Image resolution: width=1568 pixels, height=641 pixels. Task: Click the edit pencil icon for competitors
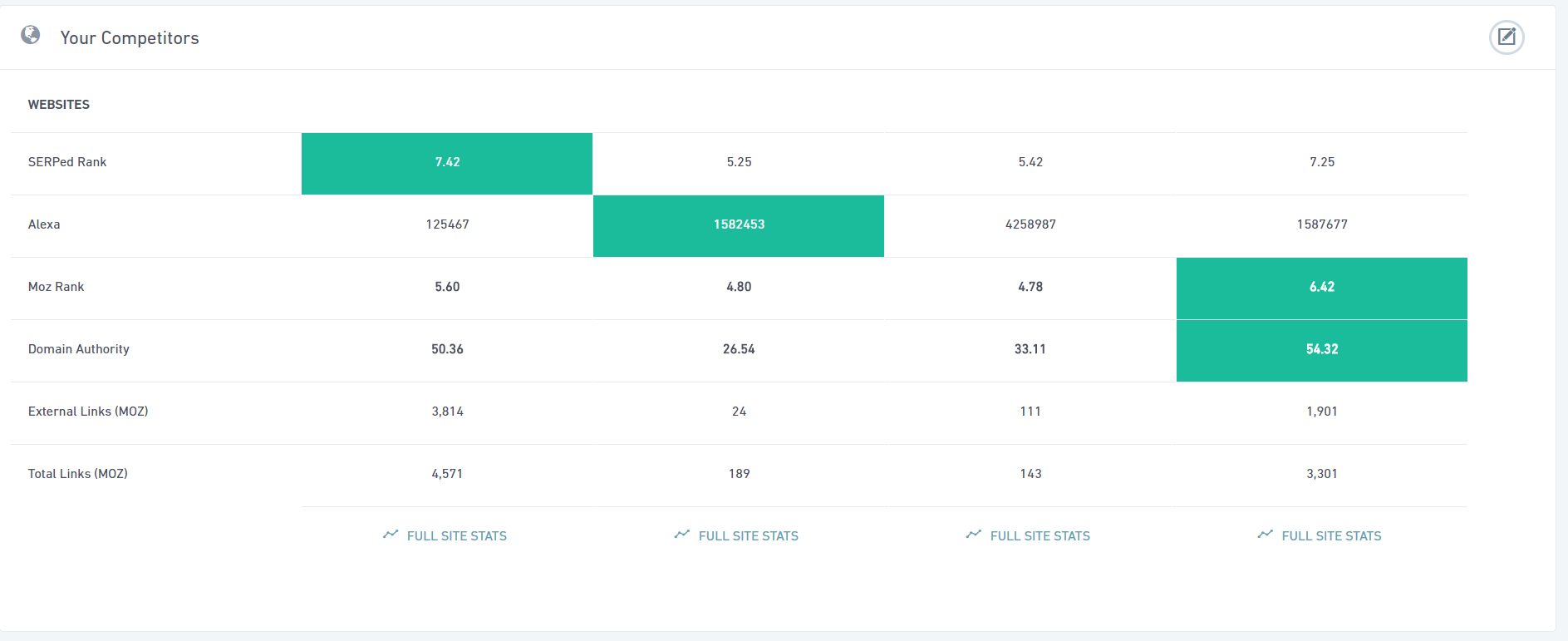(1506, 37)
